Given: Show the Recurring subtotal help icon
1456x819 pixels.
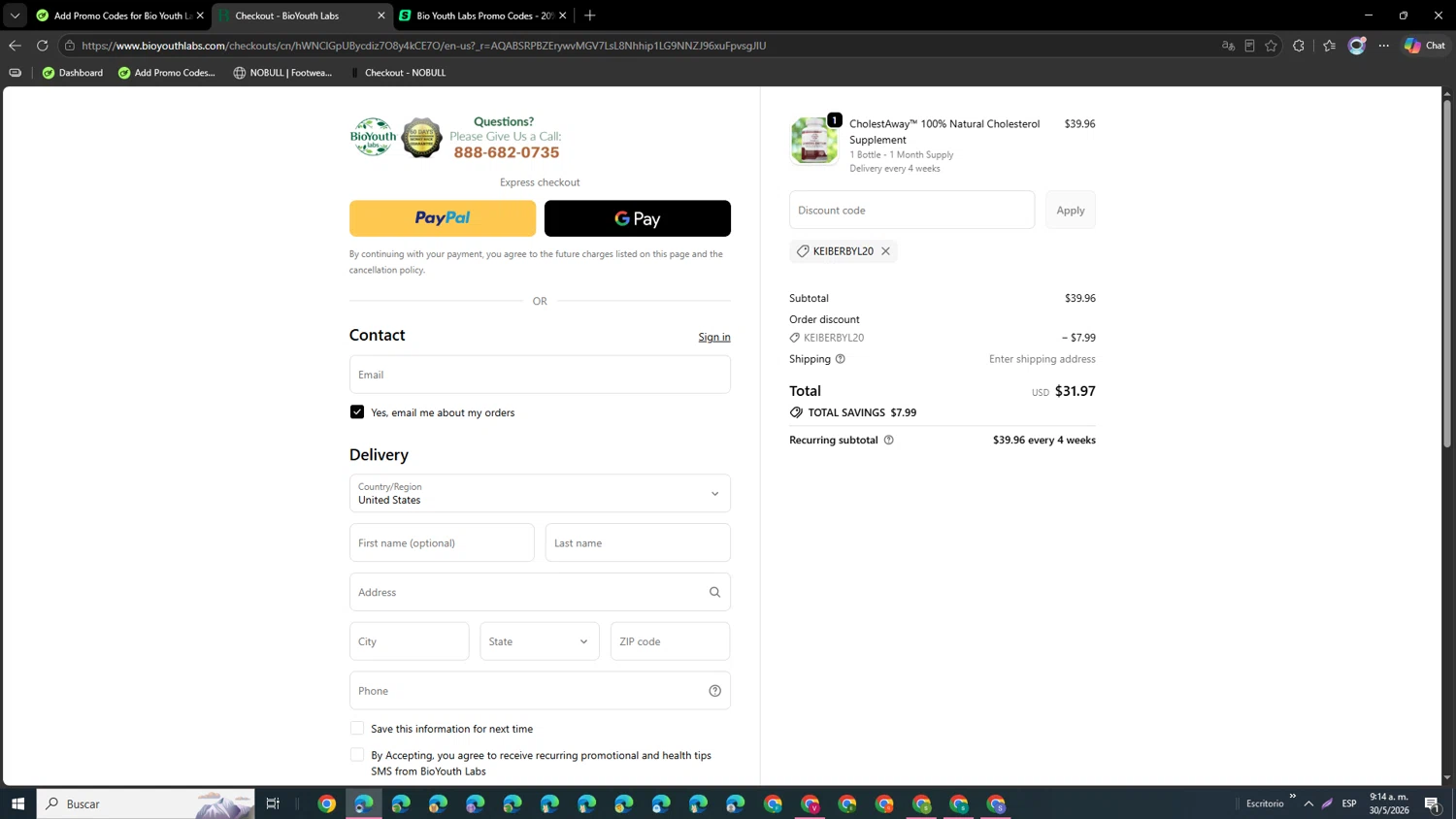Looking at the screenshot, I should click(888, 441).
